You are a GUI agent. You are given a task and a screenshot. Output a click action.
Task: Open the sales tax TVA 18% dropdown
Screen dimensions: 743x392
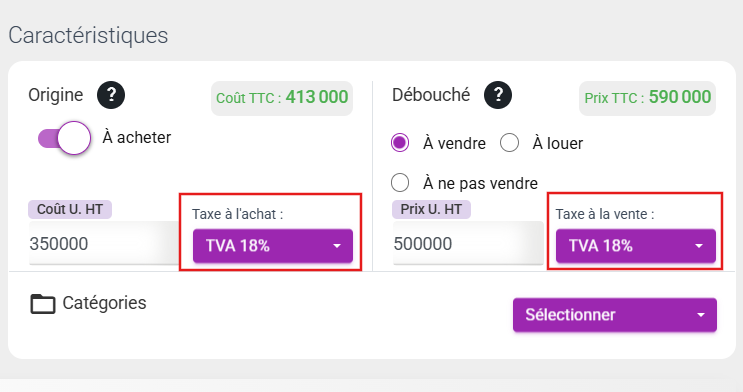tap(636, 246)
